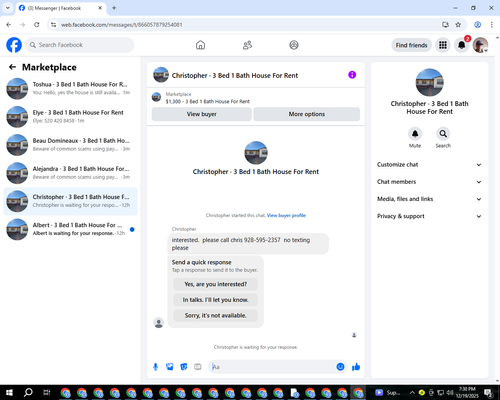
Task: Open the Chrome tab search dropdown
Action: pyautogui.click(x=8, y=8)
